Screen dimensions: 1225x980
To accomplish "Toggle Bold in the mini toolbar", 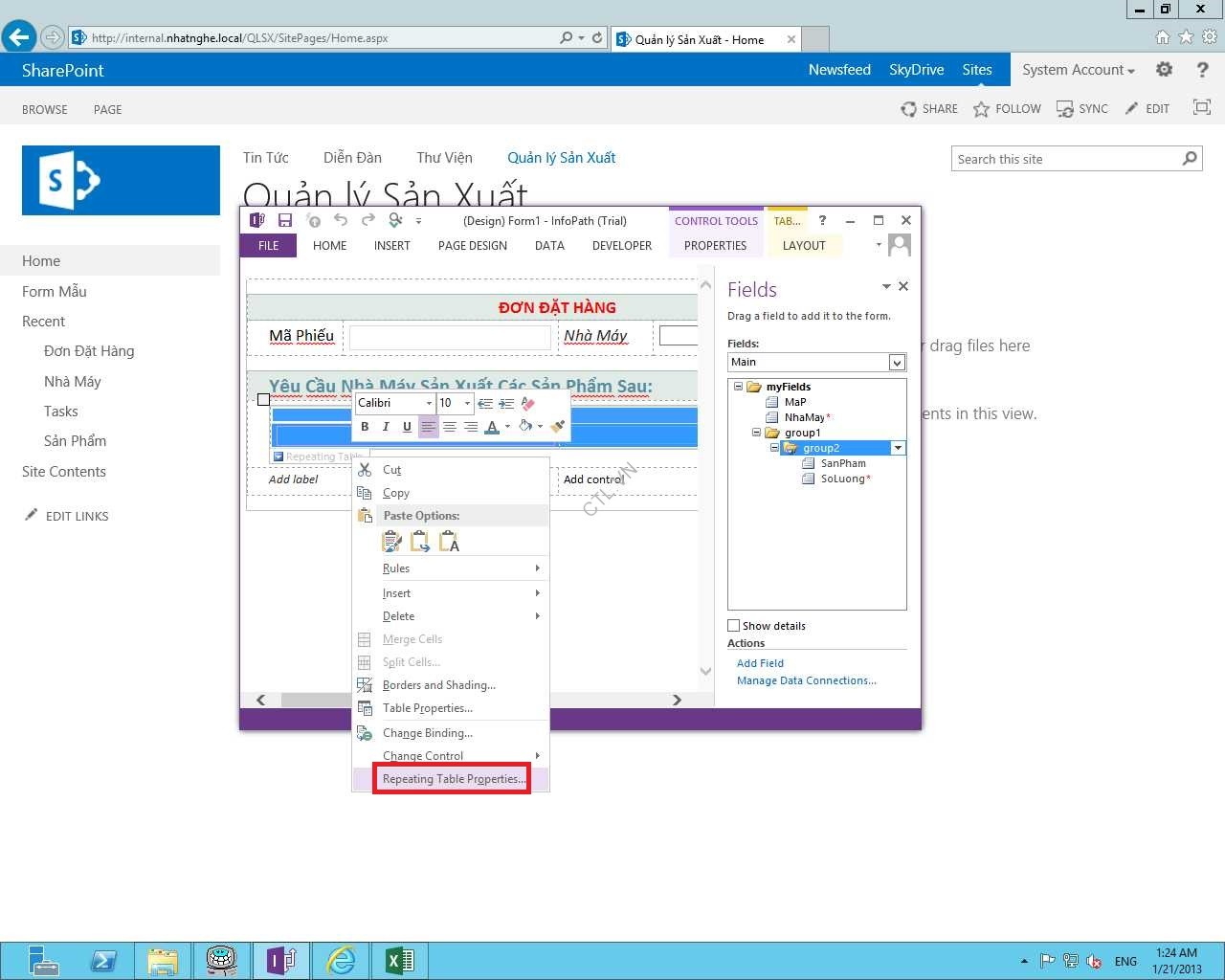I will (x=365, y=427).
